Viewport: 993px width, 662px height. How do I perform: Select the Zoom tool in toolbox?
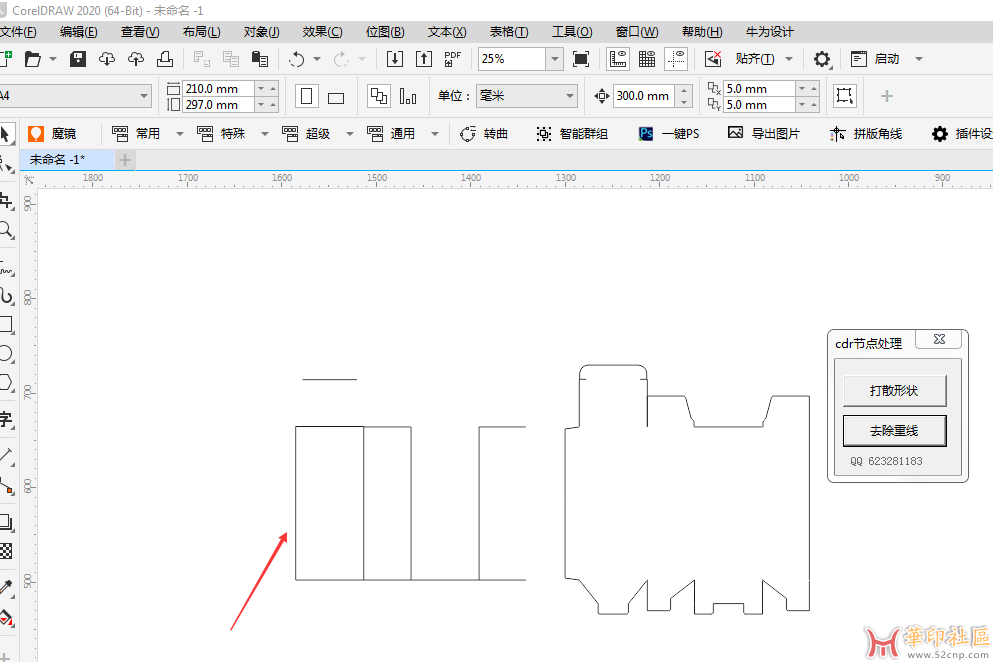click(7, 231)
